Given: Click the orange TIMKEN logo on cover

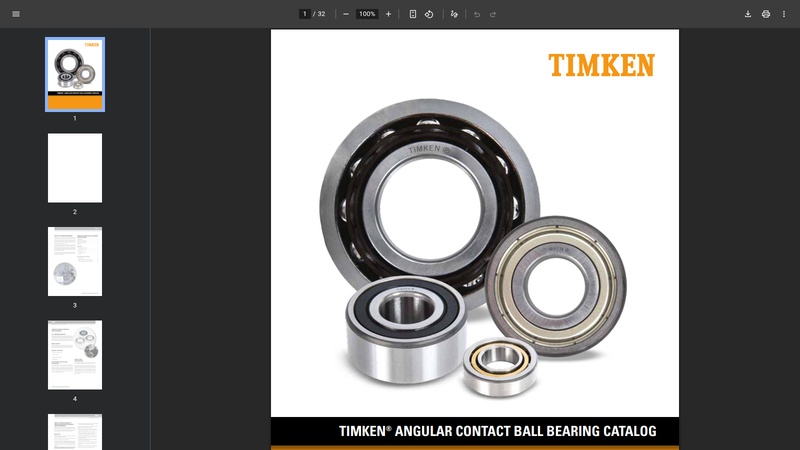Looking at the screenshot, I should pyautogui.click(x=602, y=65).
